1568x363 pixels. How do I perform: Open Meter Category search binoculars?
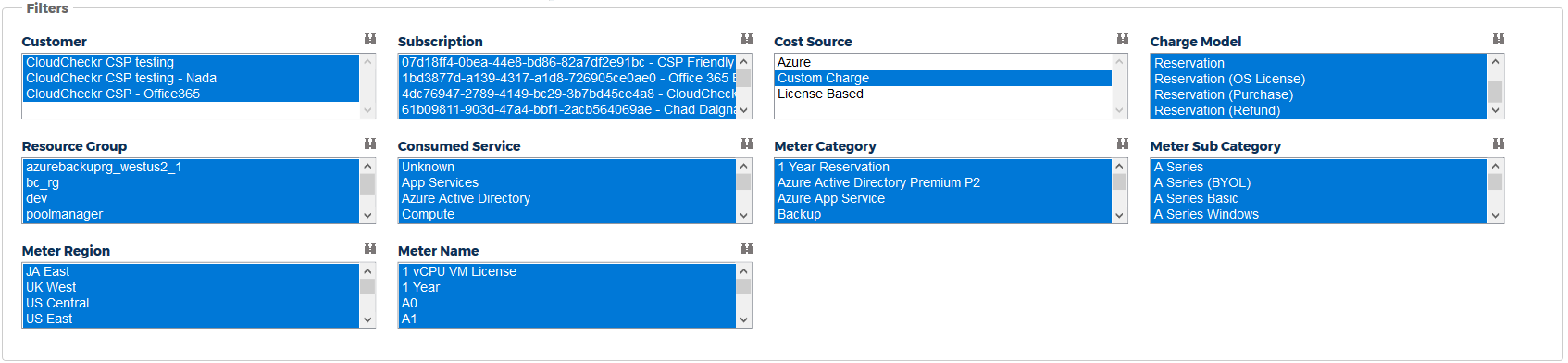coord(1123,144)
